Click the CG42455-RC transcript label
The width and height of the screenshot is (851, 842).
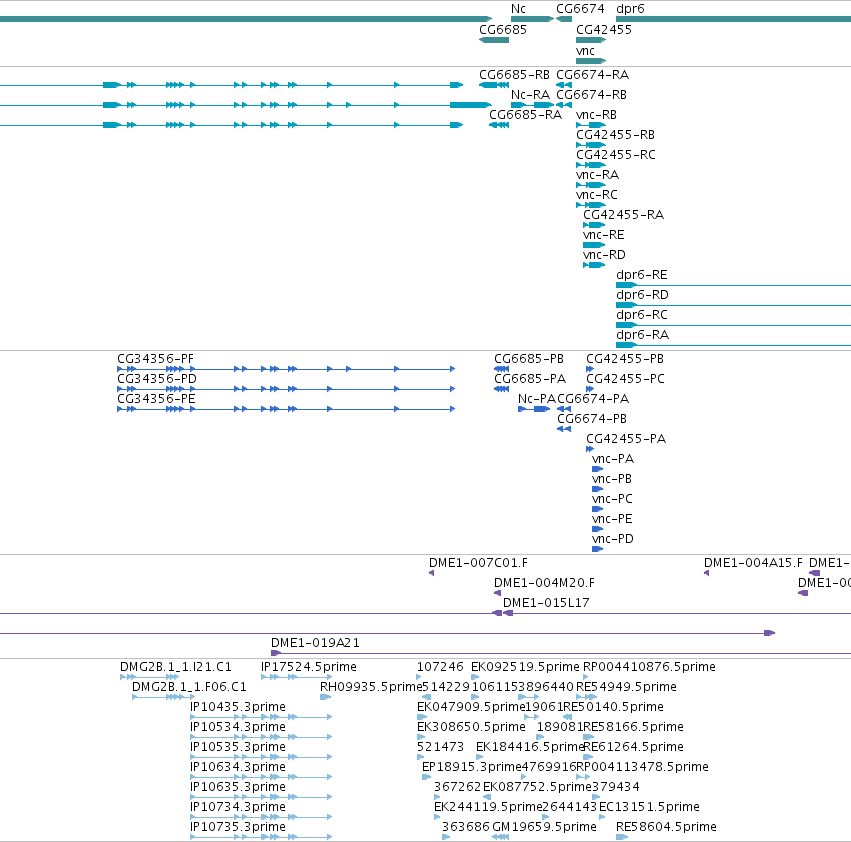coord(616,155)
